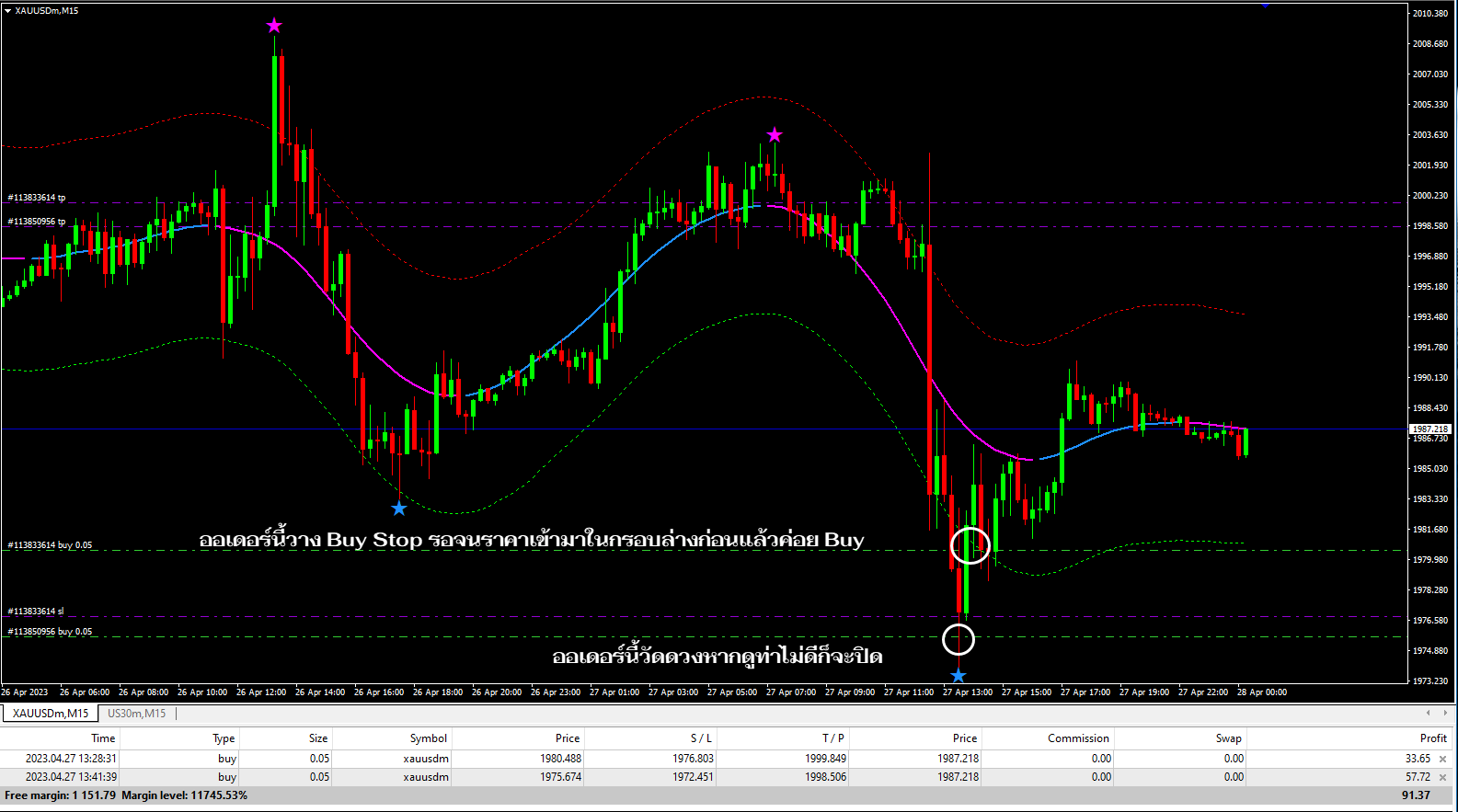
Task: Sort trades by the Time column header
Action: pyautogui.click(x=103, y=738)
